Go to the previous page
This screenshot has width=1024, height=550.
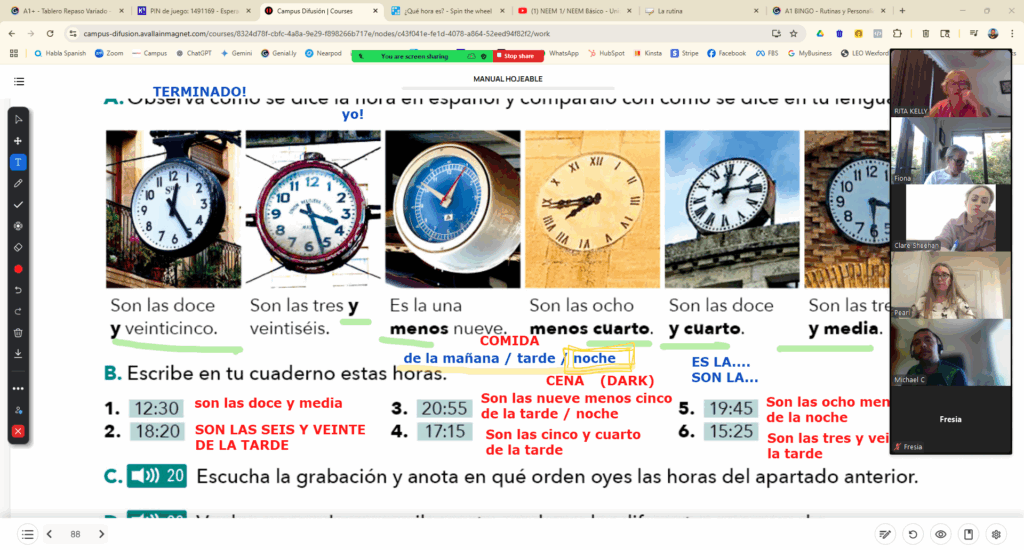[x=50, y=534]
